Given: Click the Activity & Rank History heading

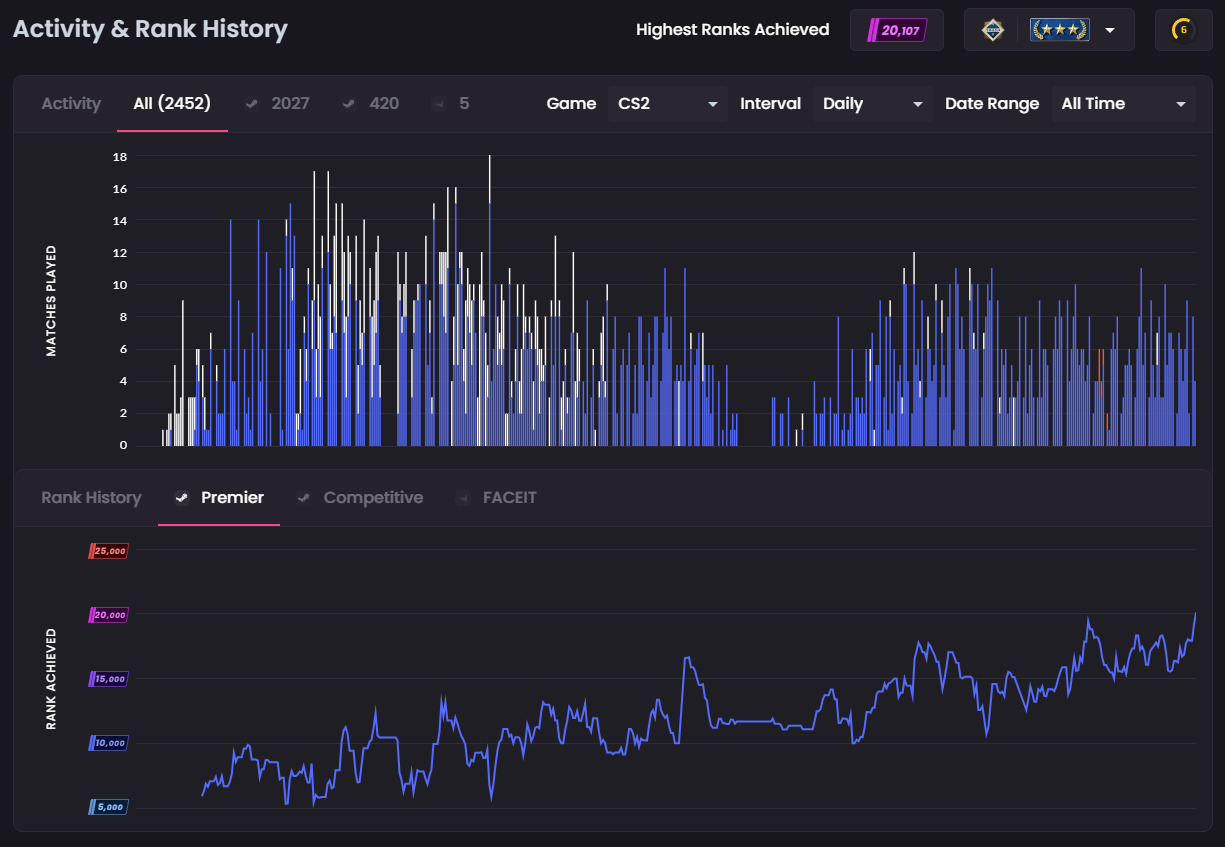Looking at the screenshot, I should (150, 29).
